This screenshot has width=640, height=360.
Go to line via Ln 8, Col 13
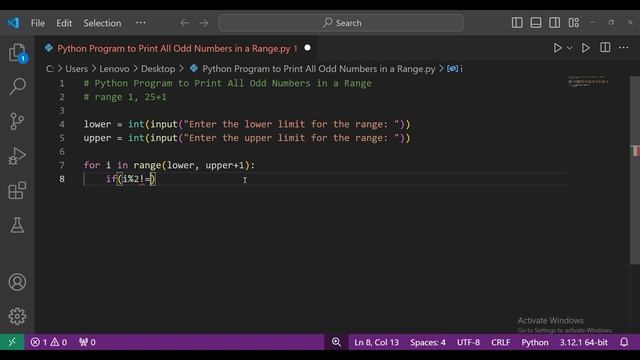tap(376, 342)
